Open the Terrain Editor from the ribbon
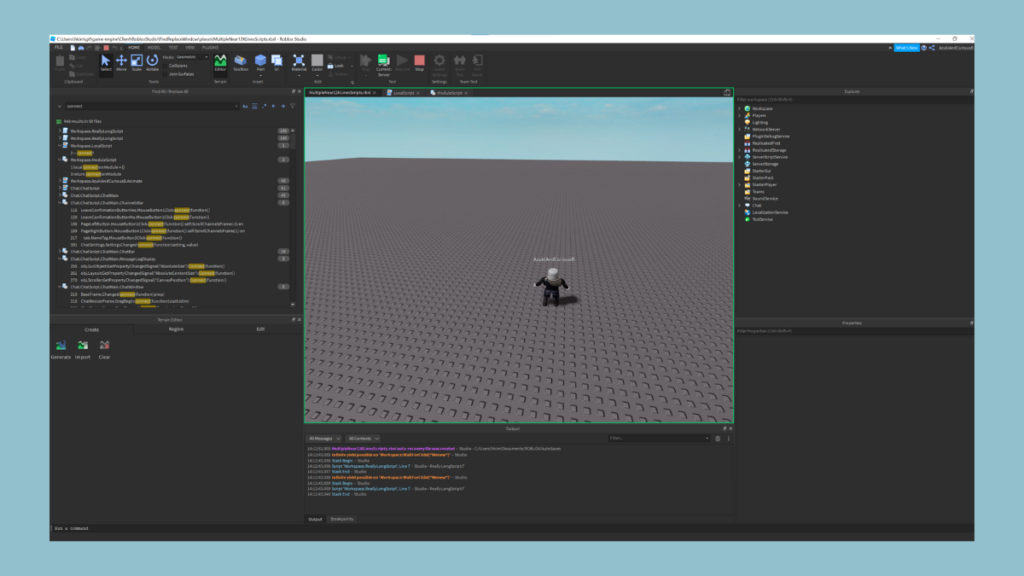 click(220, 63)
